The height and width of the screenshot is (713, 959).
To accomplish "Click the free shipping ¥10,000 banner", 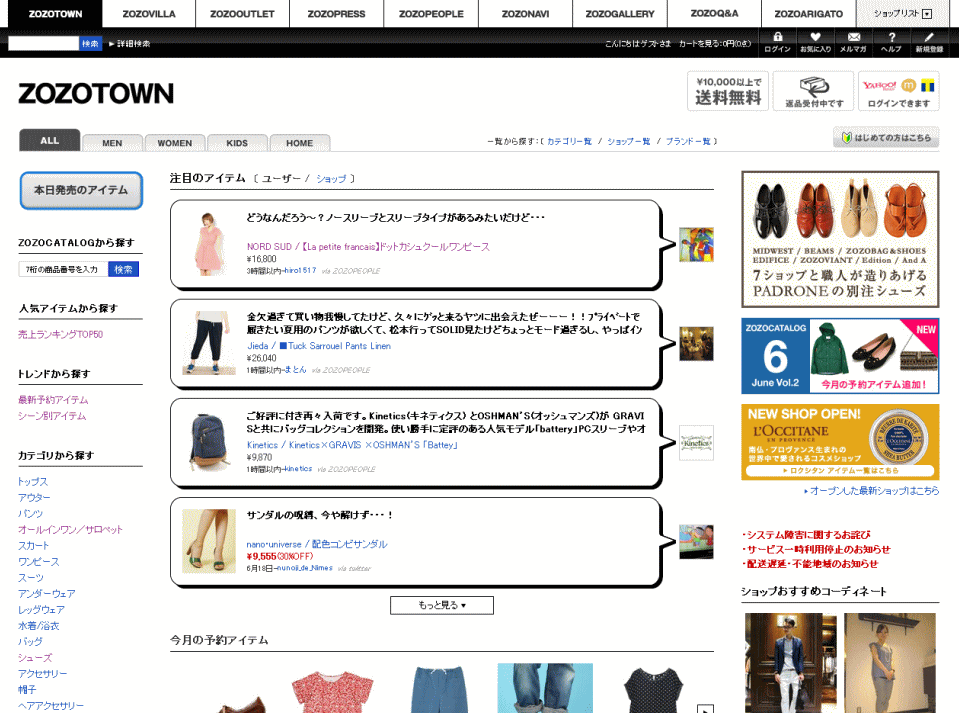I will [728, 91].
